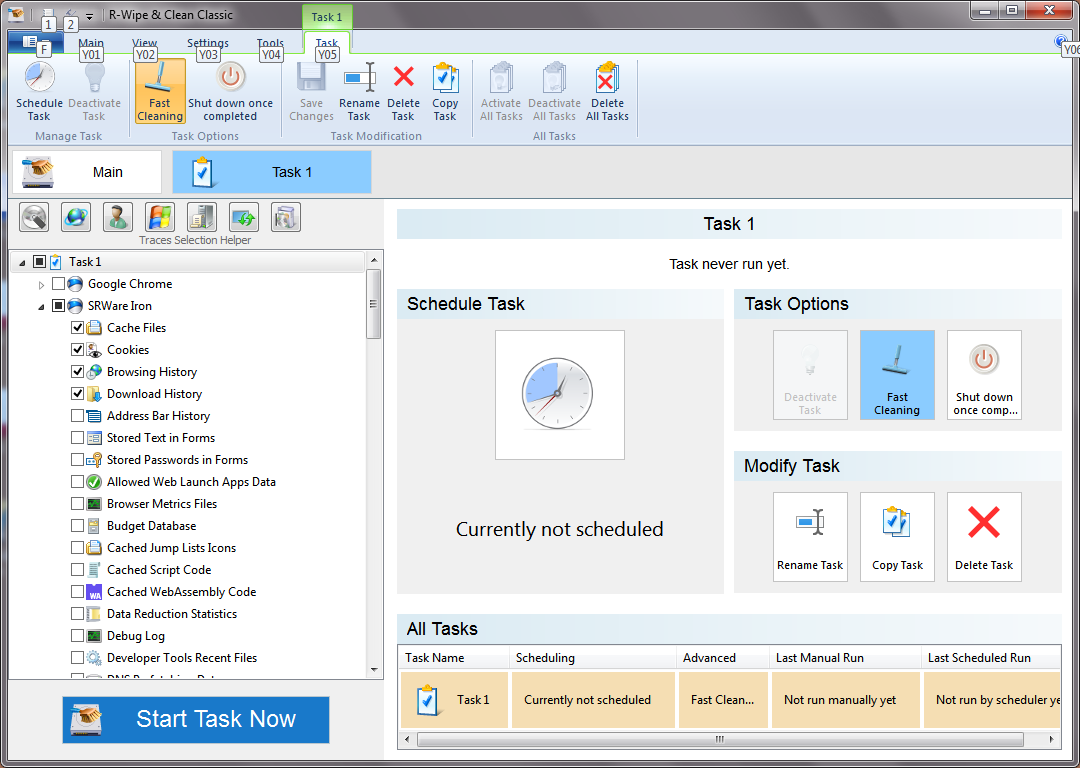
Task: Open the quick access toolbar dropdown arrow
Action: tap(90, 16)
